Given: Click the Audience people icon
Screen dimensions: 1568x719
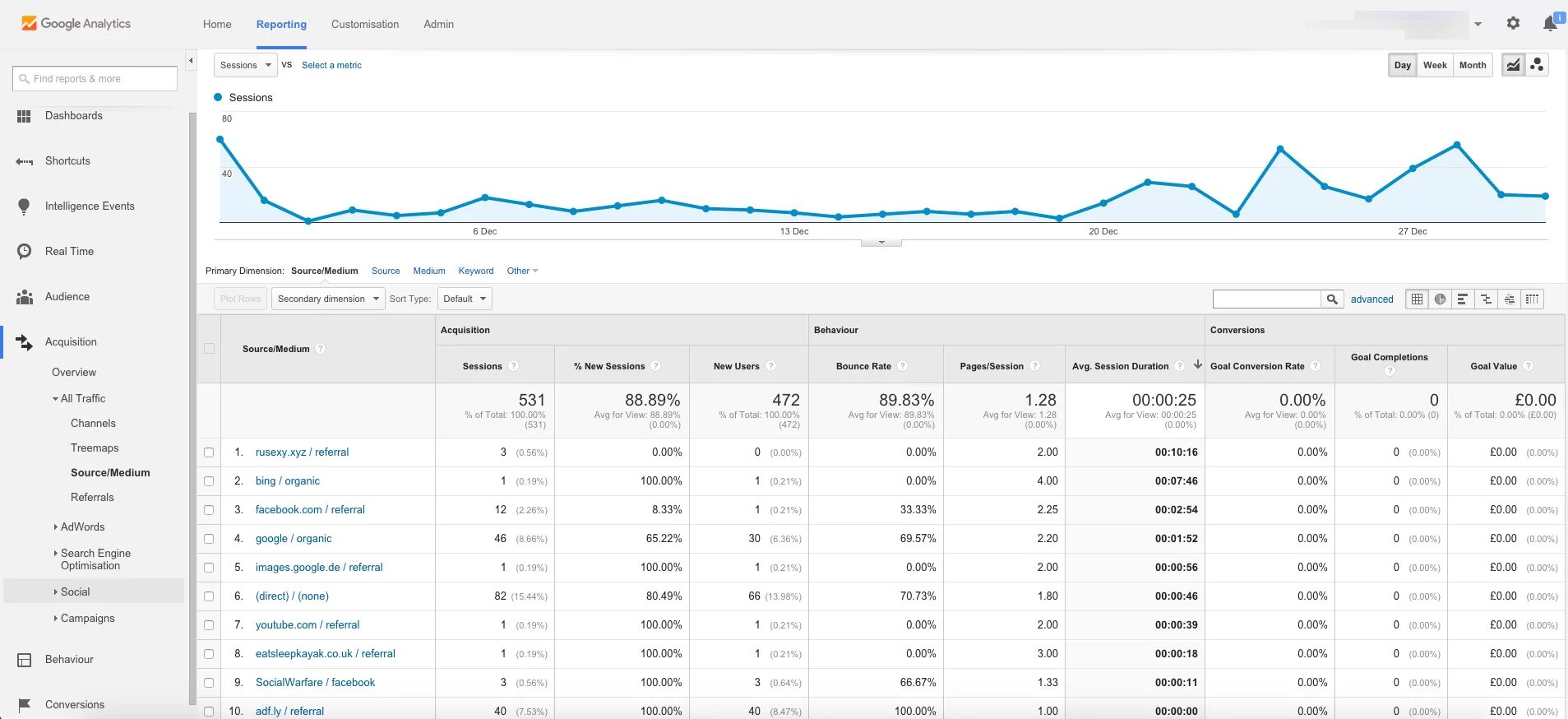Looking at the screenshot, I should tap(25, 297).
